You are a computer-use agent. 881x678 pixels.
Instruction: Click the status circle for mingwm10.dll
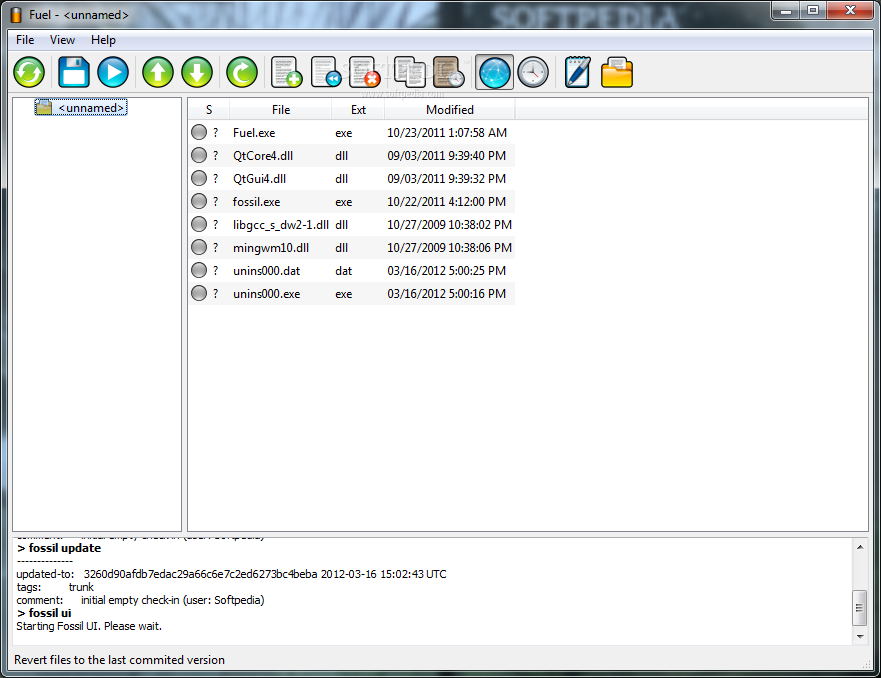pyautogui.click(x=199, y=248)
